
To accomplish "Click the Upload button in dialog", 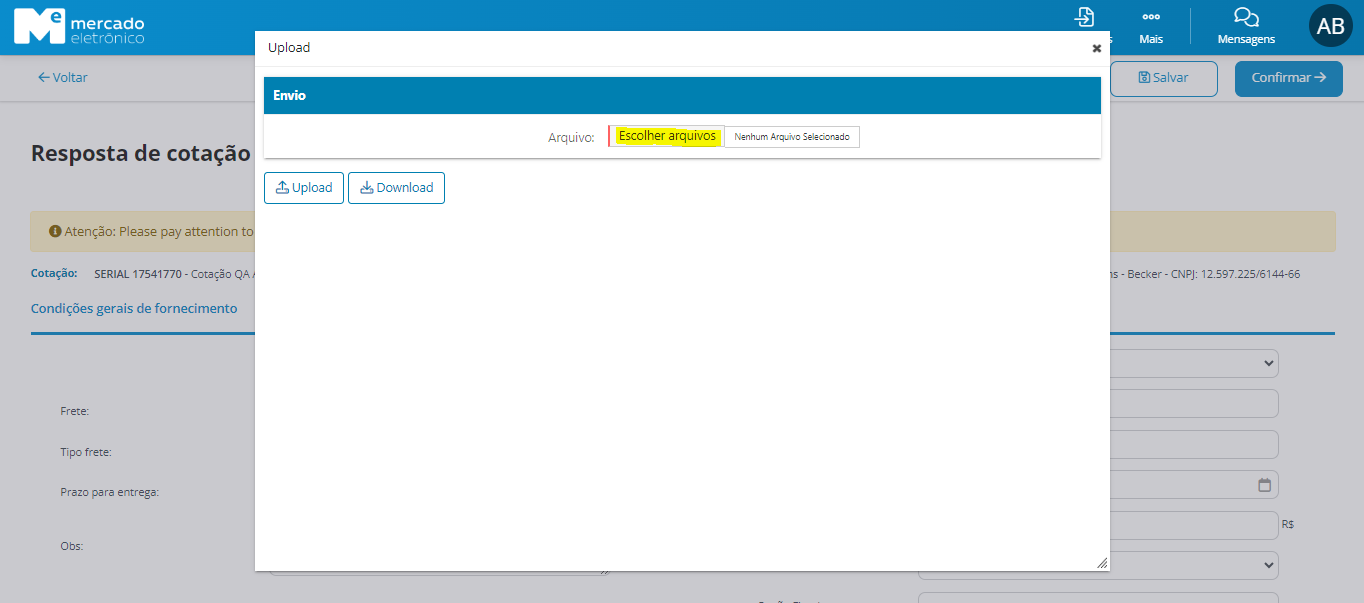I will (304, 188).
